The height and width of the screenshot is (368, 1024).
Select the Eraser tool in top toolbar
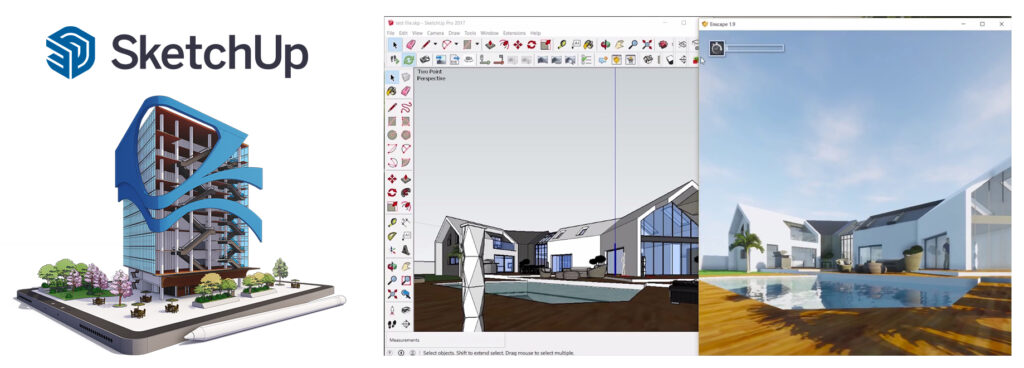coord(411,44)
